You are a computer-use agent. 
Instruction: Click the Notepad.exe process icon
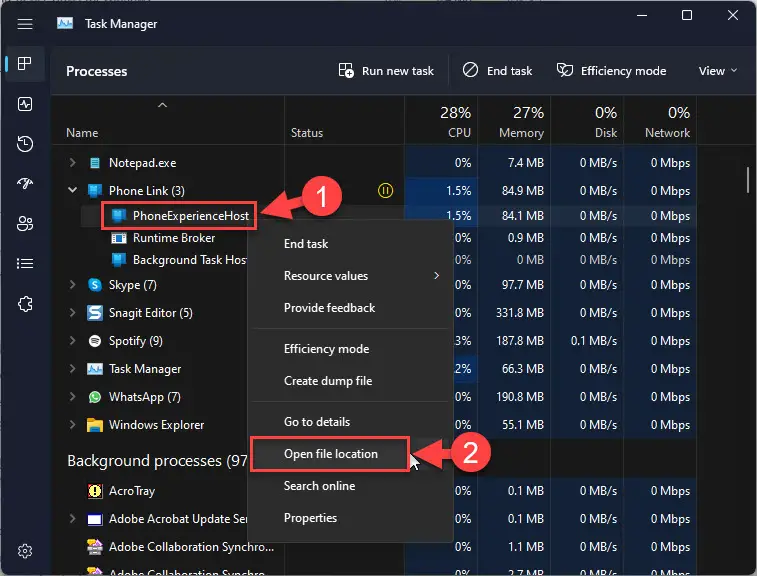(x=95, y=163)
